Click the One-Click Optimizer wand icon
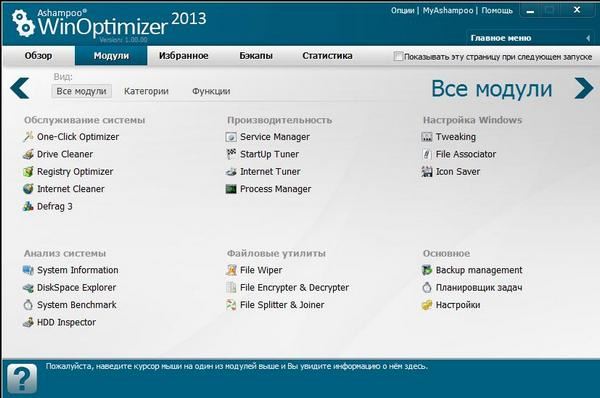The height and width of the screenshot is (398, 600). [x=28, y=137]
